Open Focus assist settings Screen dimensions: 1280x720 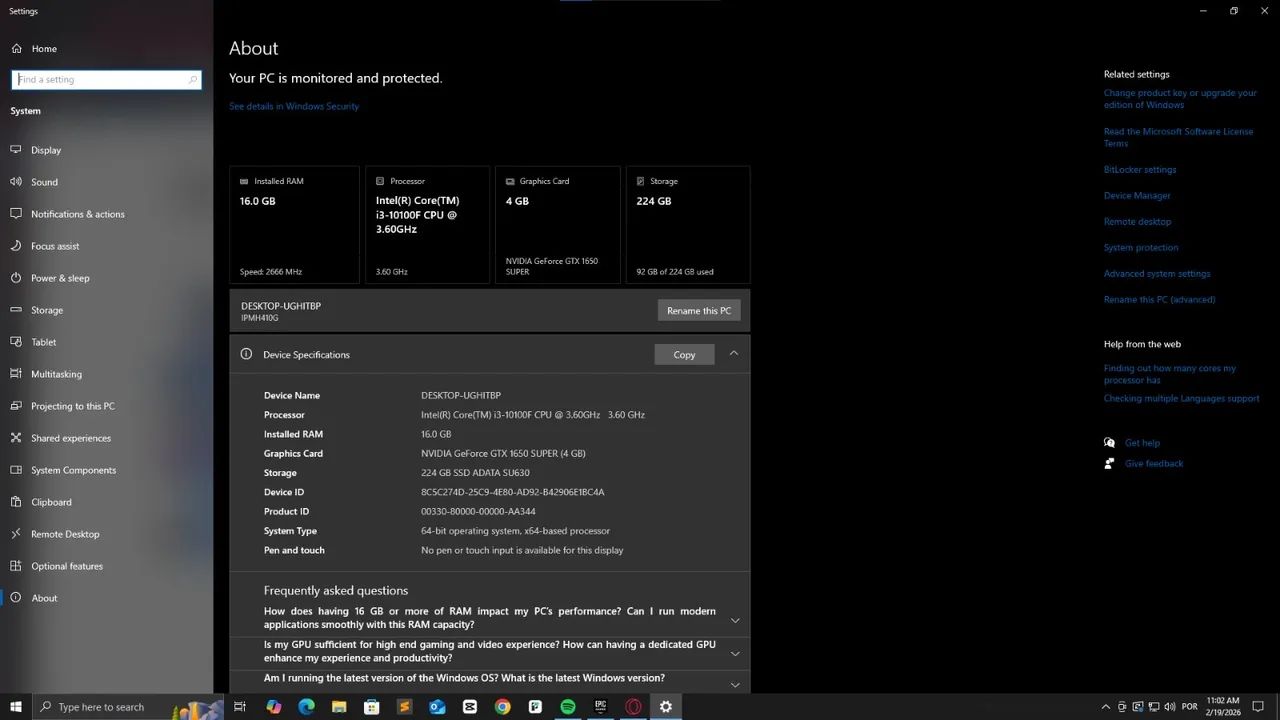pos(55,245)
